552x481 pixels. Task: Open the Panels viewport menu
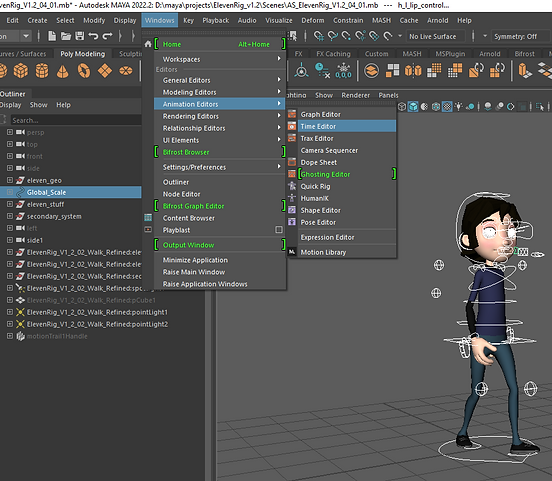click(x=388, y=95)
